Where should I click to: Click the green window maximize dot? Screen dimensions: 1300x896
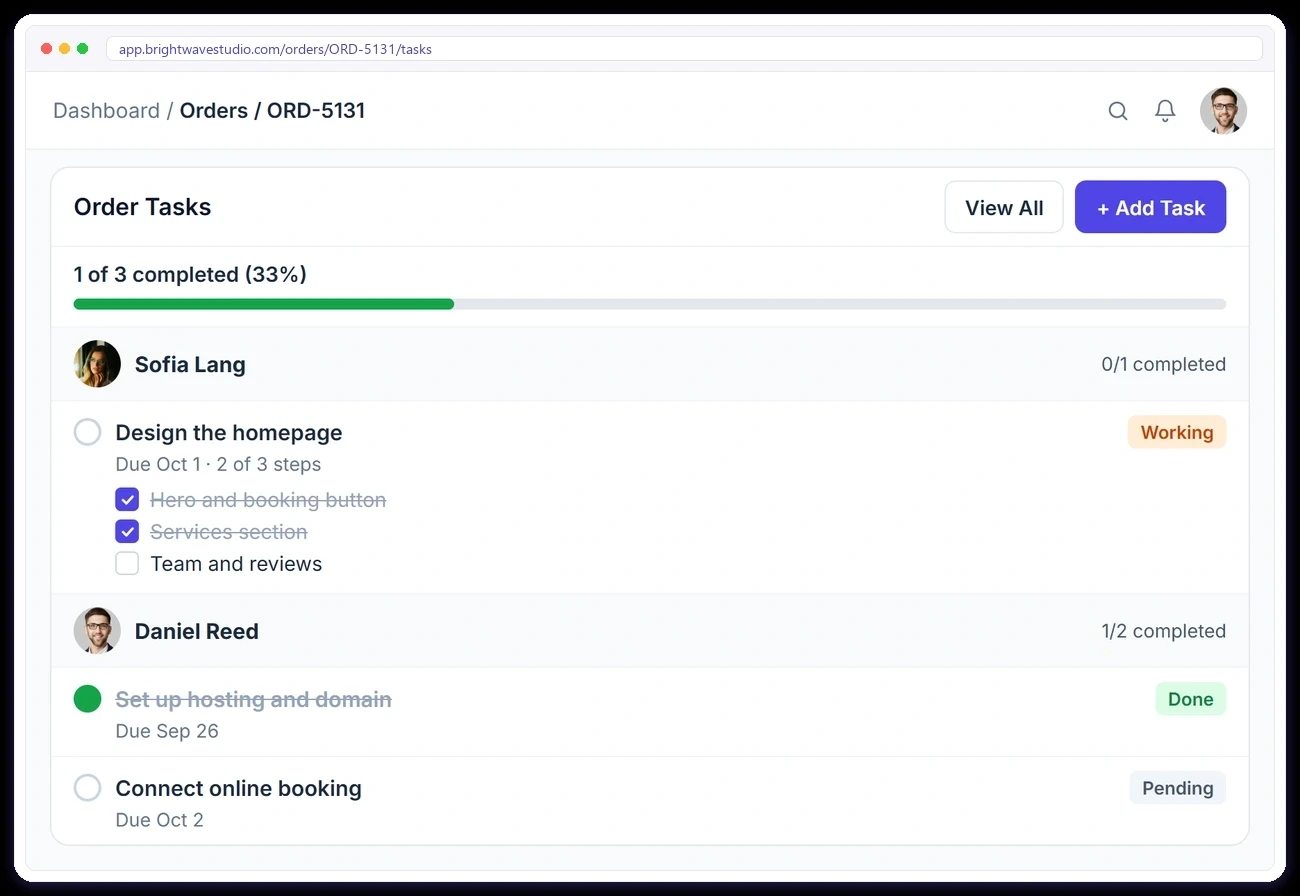[x=82, y=49]
